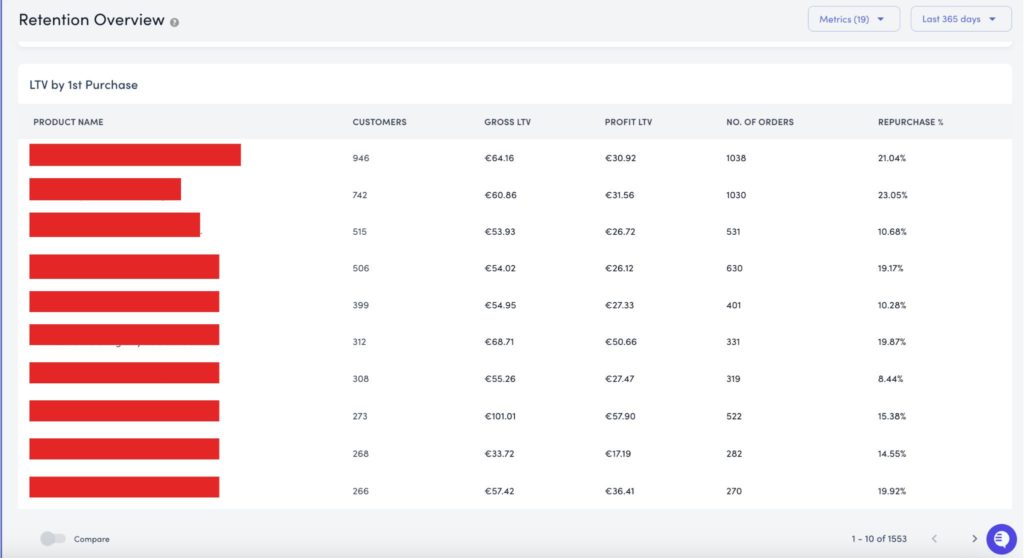Image resolution: width=1024 pixels, height=558 pixels.
Task: Click profit LTV €27.47
Action: point(619,378)
